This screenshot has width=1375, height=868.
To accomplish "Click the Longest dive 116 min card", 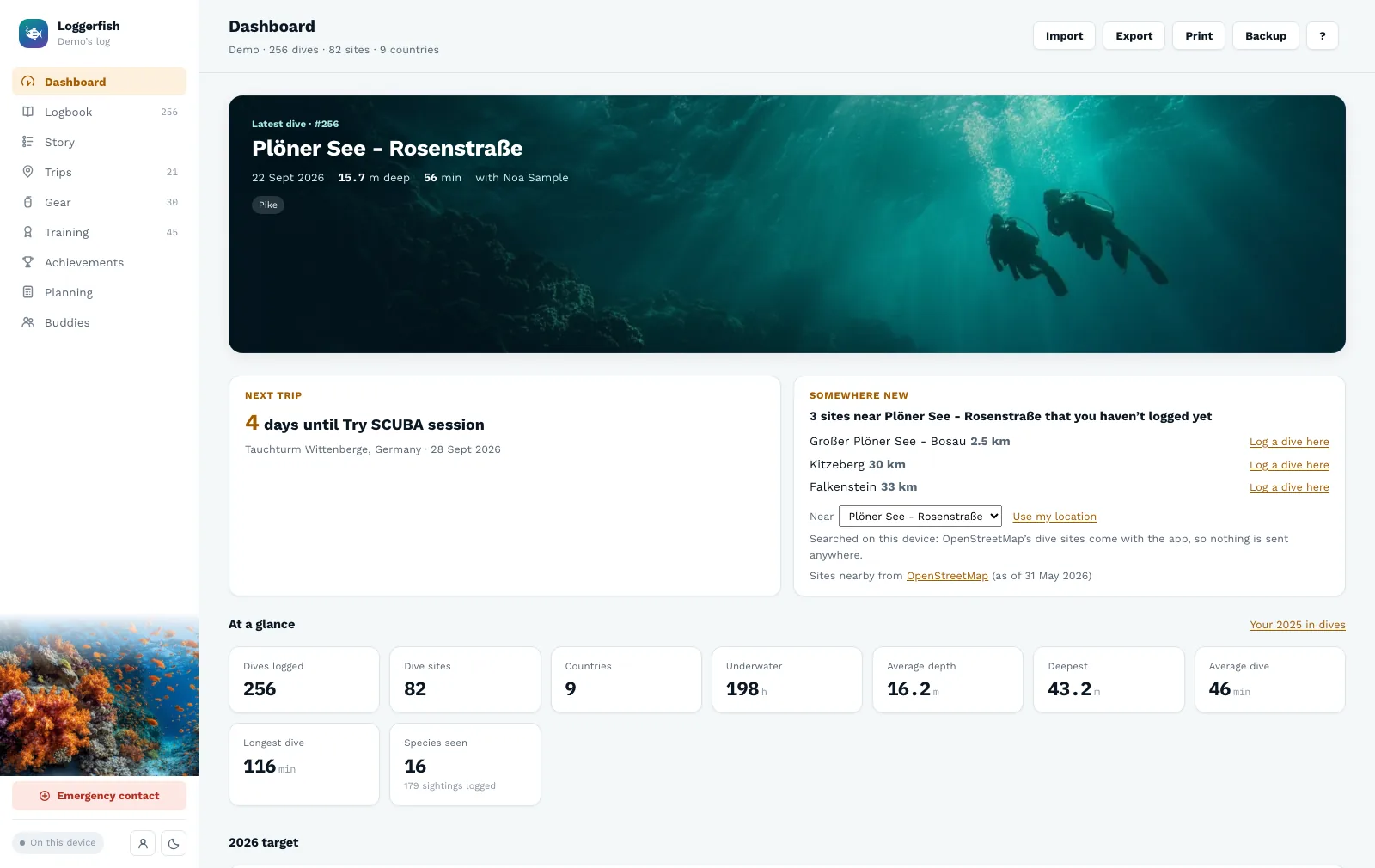I will pyautogui.click(x=304, y=764).
